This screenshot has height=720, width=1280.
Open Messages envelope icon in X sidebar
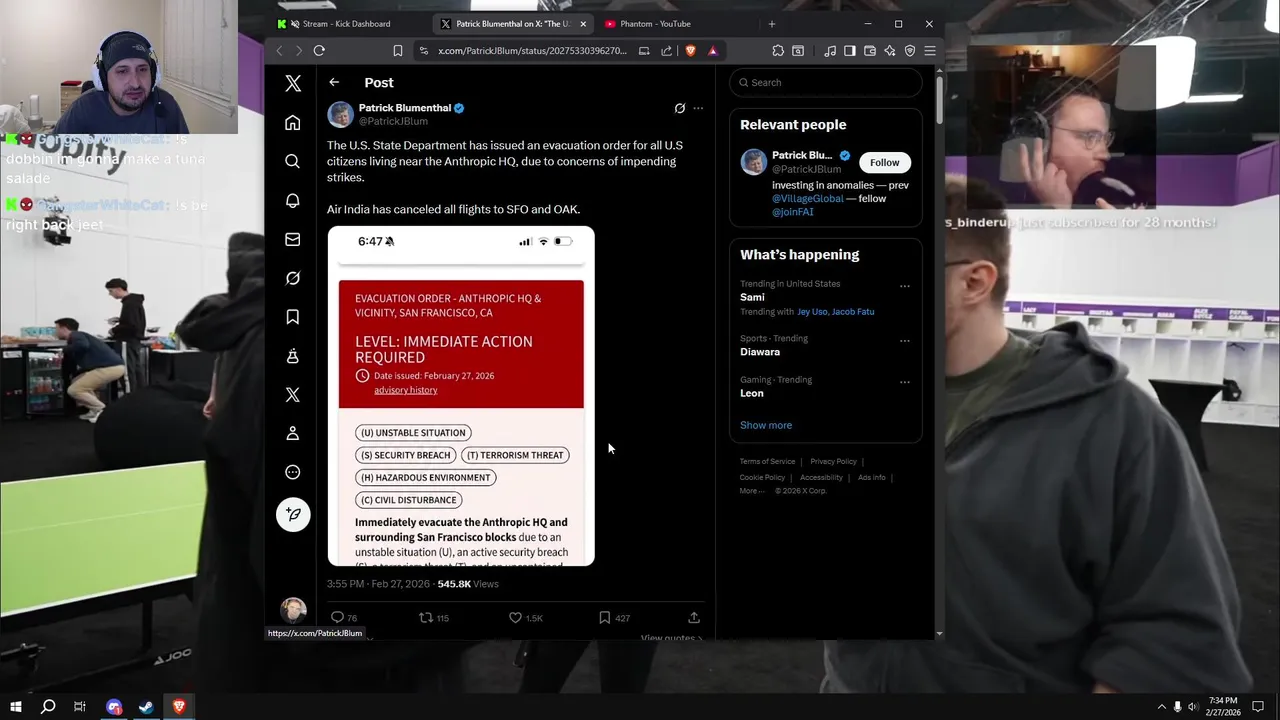click(292, 239)
